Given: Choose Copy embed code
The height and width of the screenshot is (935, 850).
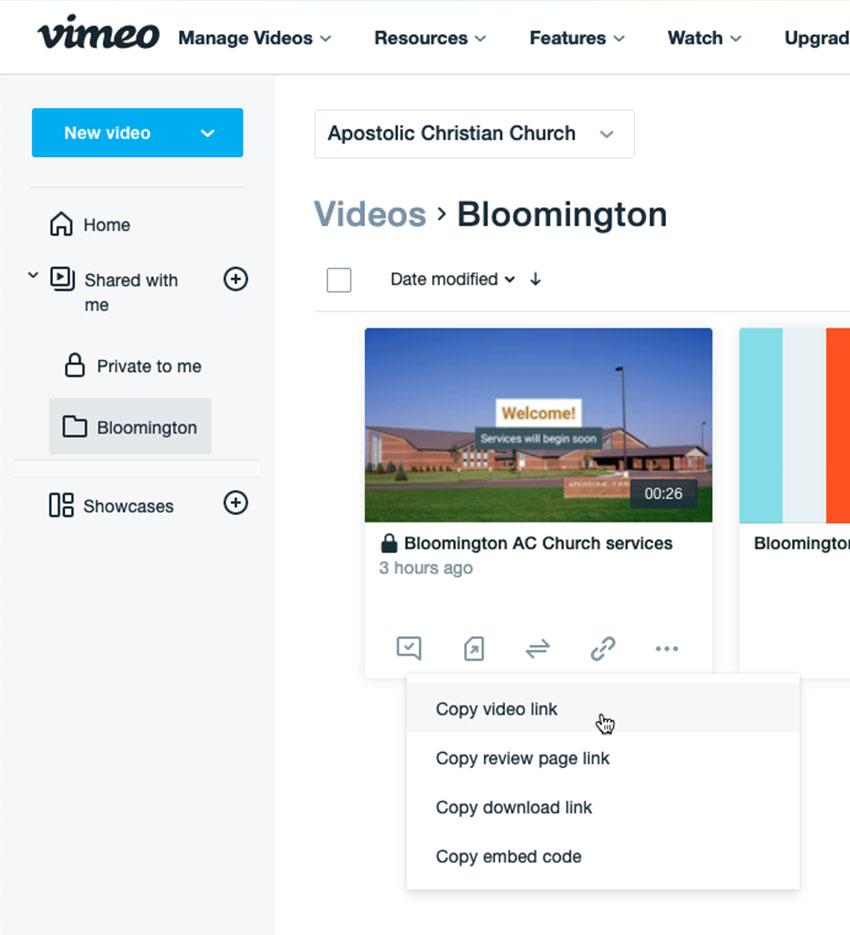Looking at the screenshot, I should [602, 856].
